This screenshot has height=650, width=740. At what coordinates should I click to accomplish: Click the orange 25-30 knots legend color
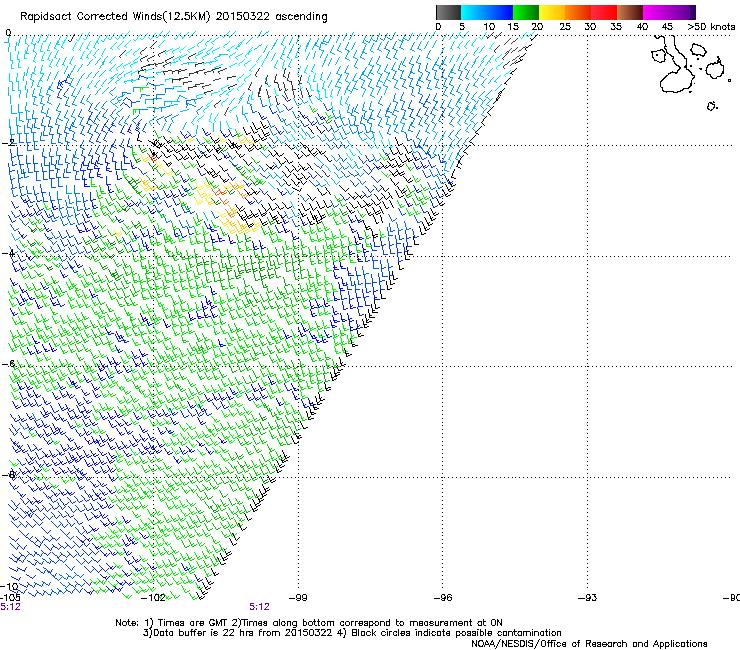pos(578,12)
